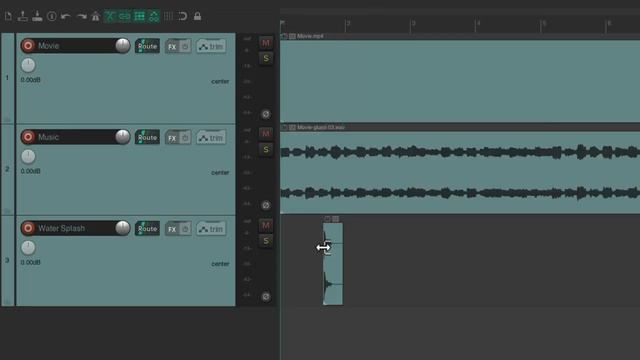
Task: Toggle the metronome icon
Action: [96, 16]
